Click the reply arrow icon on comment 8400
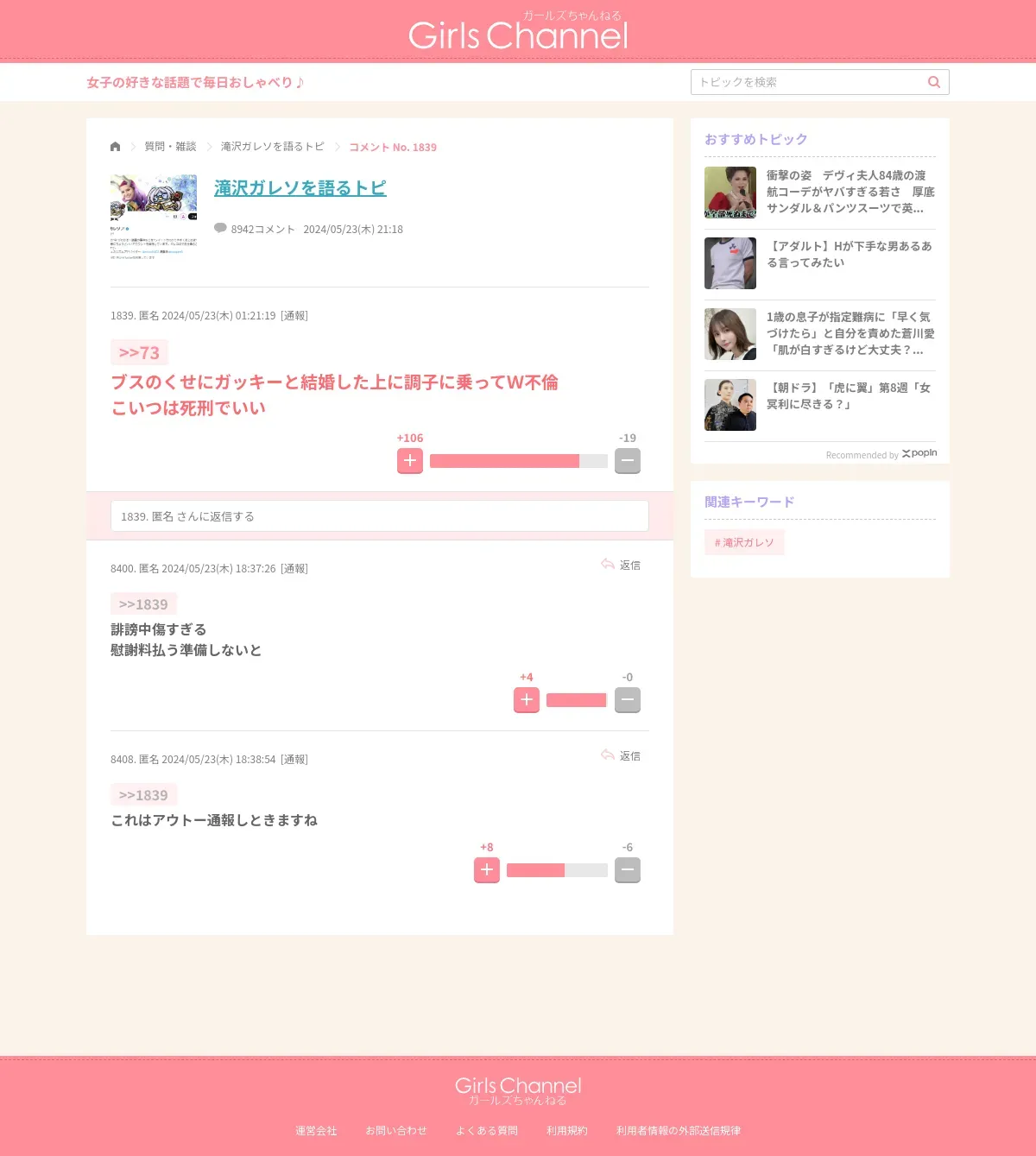The image size is (1036, 1156). click(608, 565)
